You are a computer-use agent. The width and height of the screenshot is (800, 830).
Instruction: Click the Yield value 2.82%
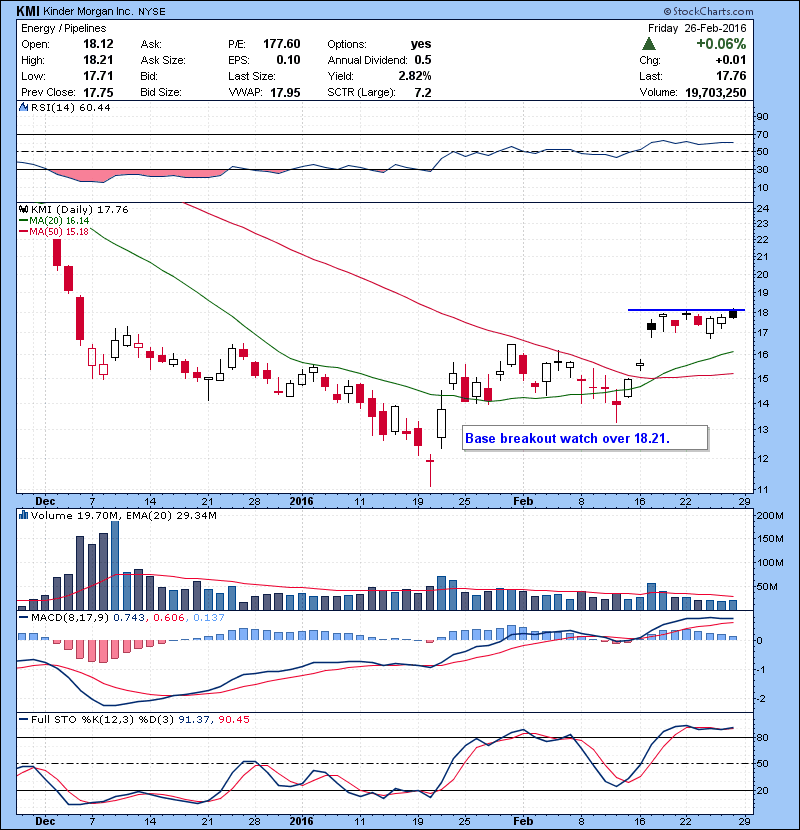pyautogui.click(x=415, y=76)
